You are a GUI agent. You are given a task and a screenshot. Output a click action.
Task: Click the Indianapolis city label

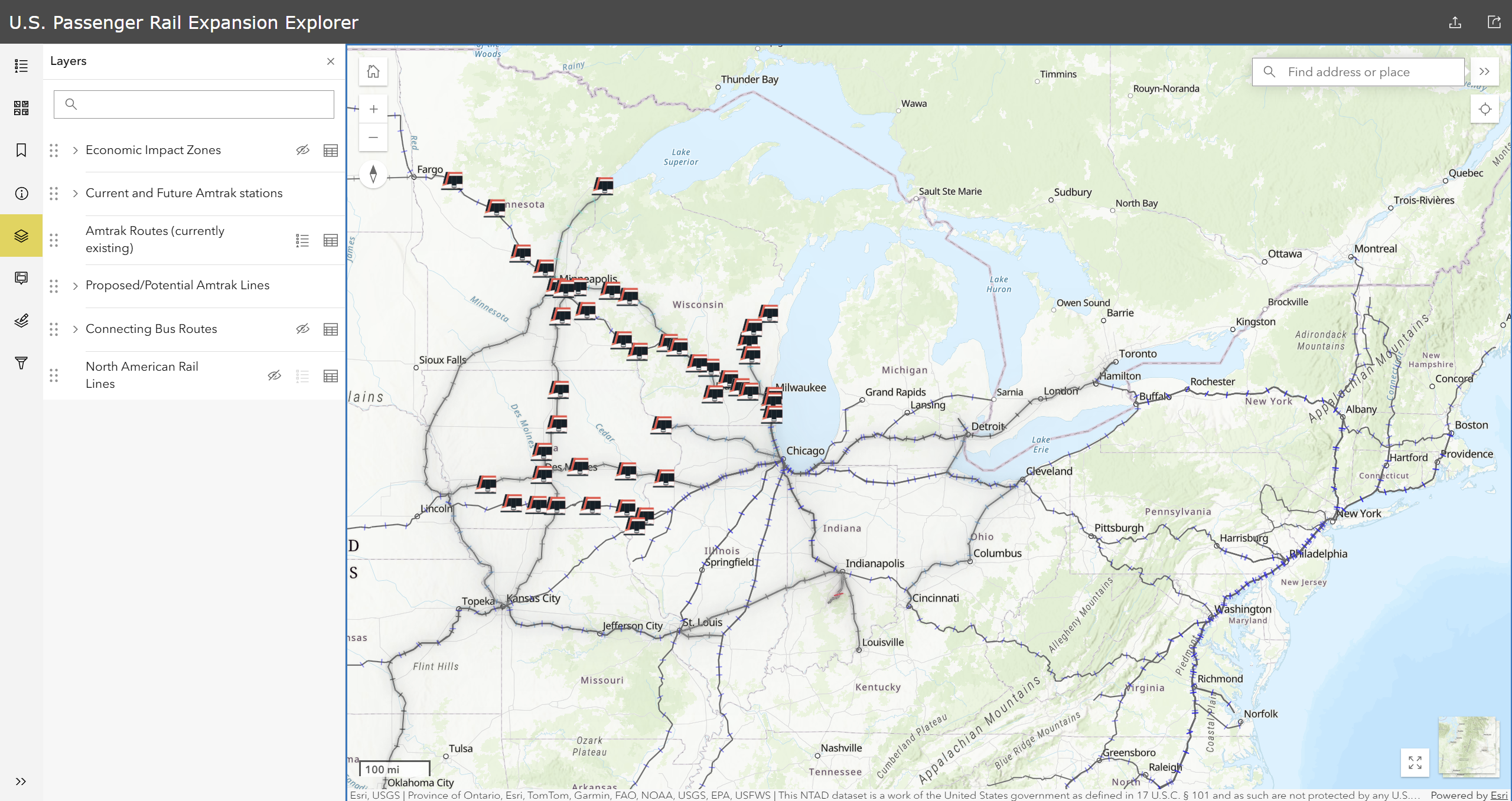(875, 563)
